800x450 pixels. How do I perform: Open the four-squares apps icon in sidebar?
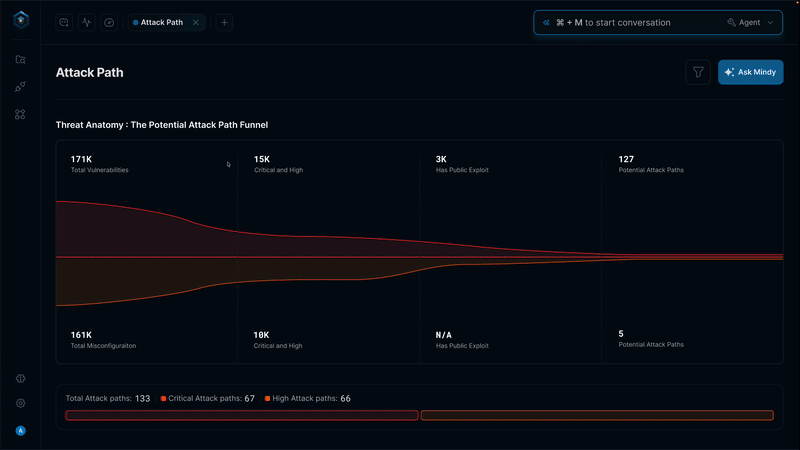20,115
